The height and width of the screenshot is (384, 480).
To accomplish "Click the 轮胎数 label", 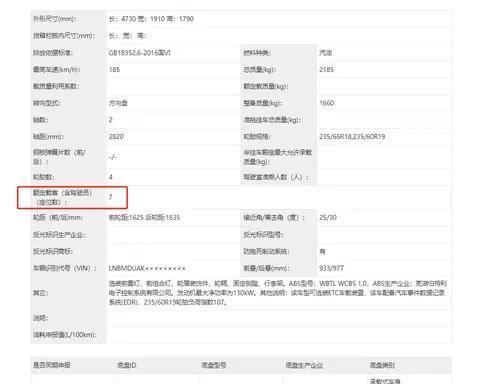I will click(x=44, y=177).
